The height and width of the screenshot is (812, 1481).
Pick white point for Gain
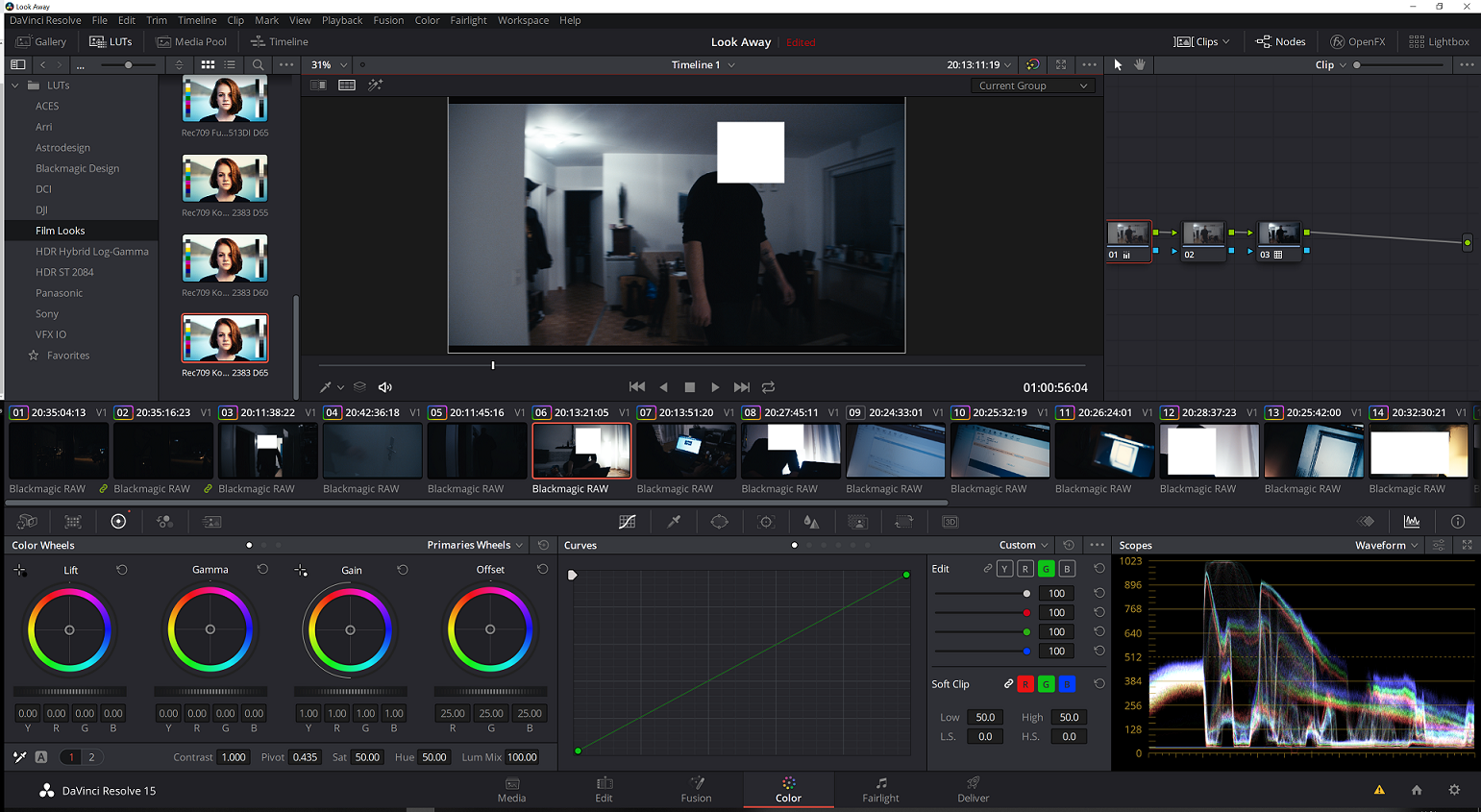pos(301,570)
